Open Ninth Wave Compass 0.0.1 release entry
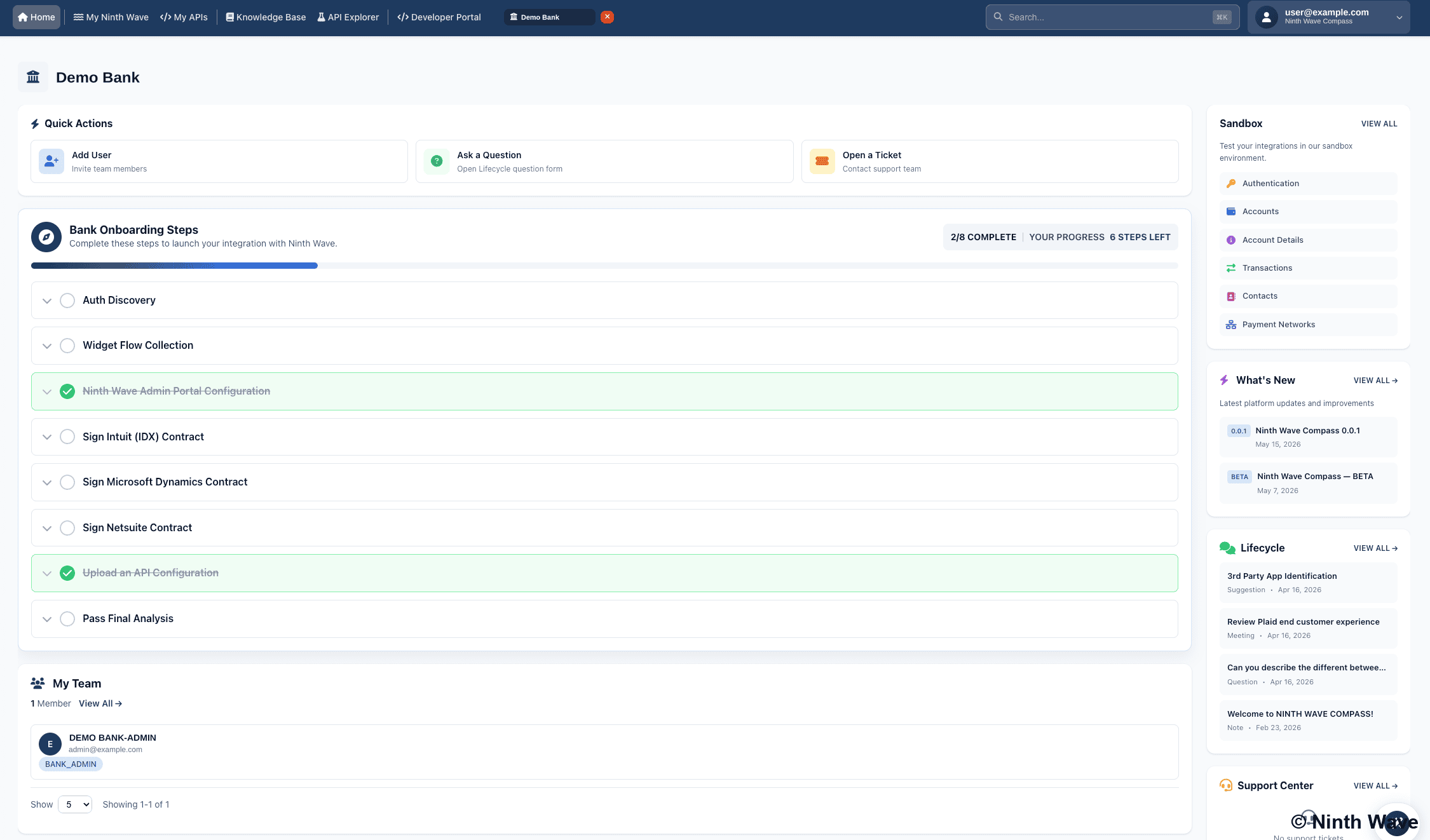This screenshot has height=840, width=1430. click(1308, 437)
